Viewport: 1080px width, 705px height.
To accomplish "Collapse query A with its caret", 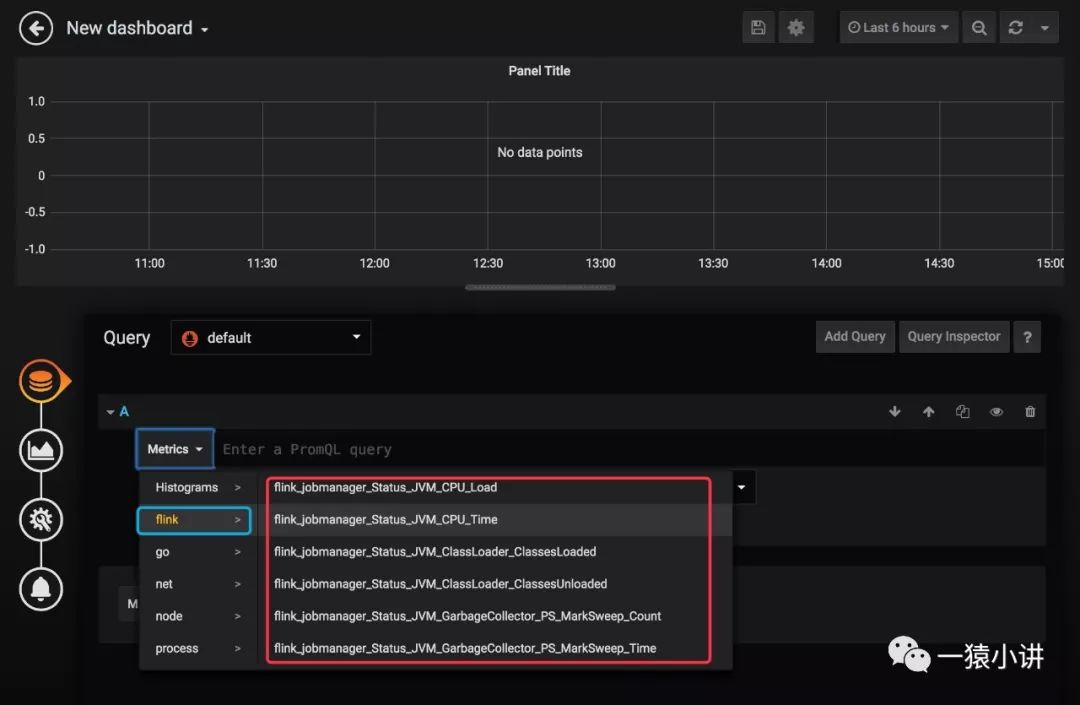I will (110, 412).
